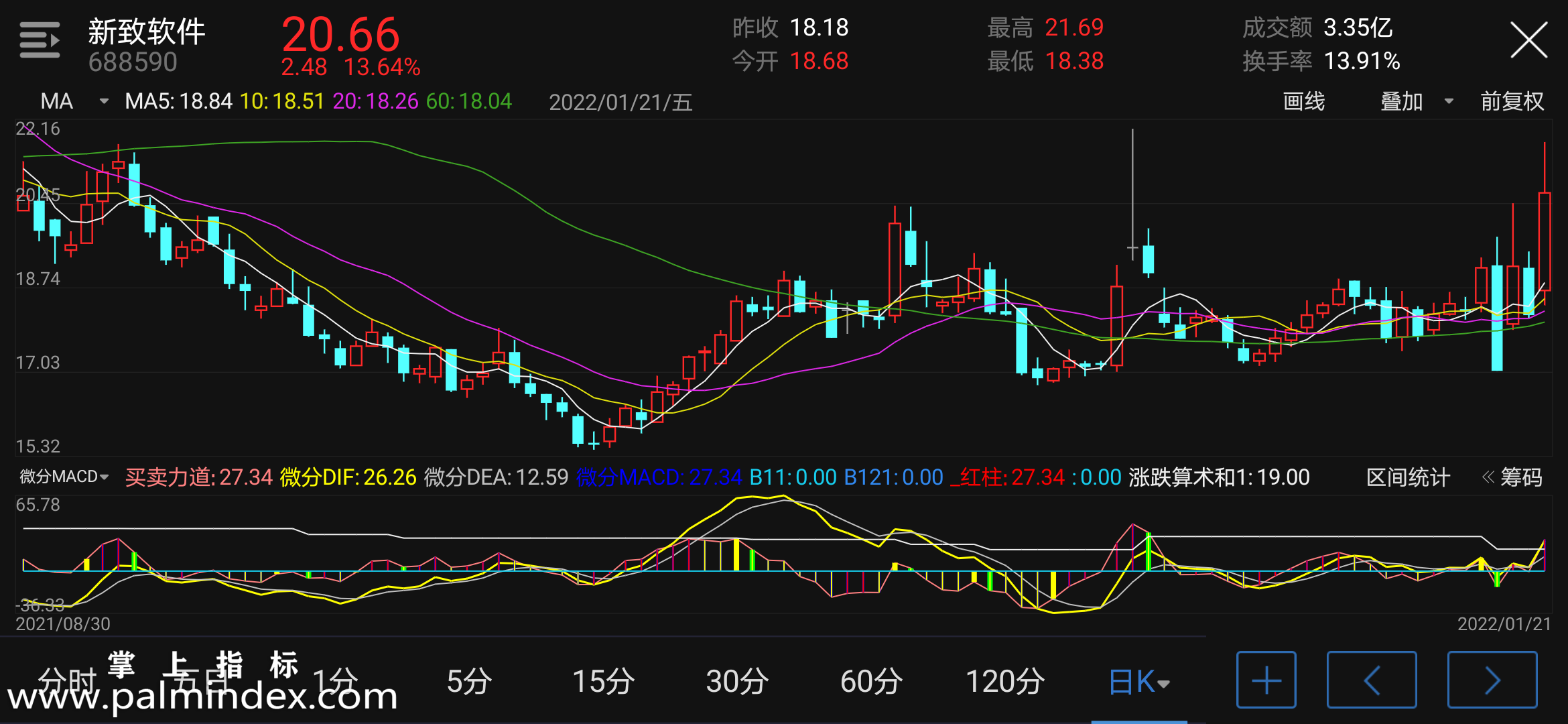This screenshot has width=1568, height=724.
Task: Click the change percentage 13.64%
Action: click(382, 67)
